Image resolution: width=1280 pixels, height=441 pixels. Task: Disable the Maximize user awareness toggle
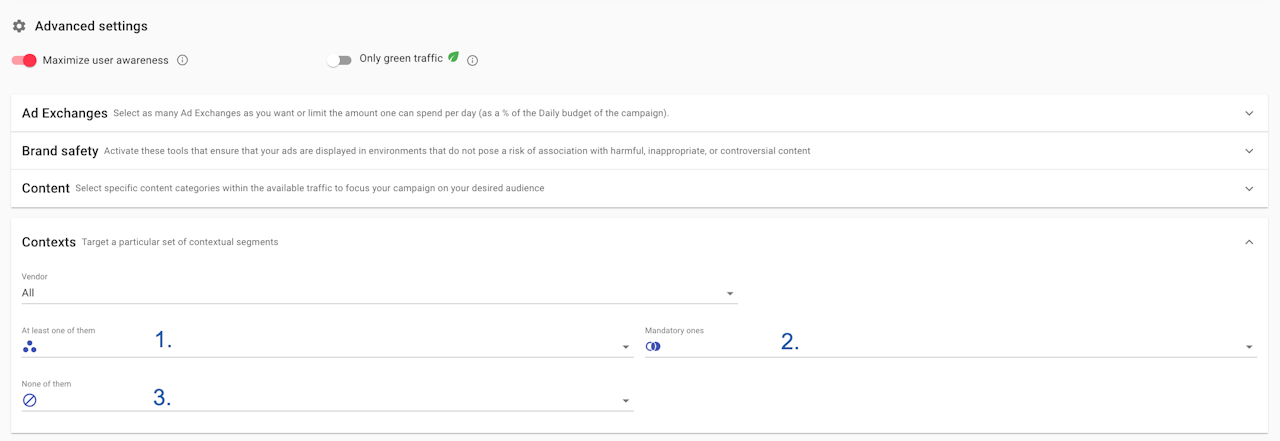coord(25,60)
